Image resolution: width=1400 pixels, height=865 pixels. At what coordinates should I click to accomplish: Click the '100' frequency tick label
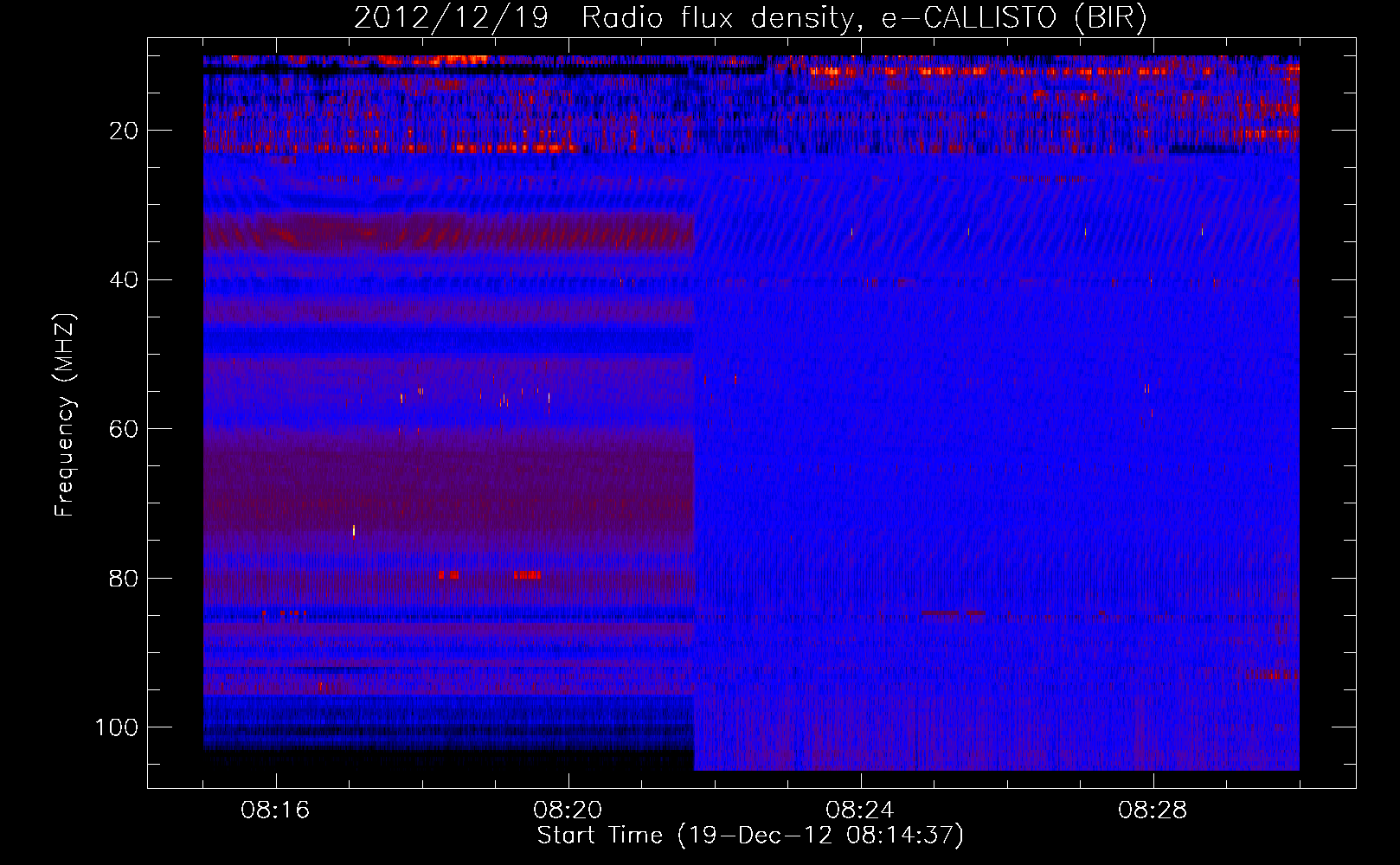[x=118, y=727]
